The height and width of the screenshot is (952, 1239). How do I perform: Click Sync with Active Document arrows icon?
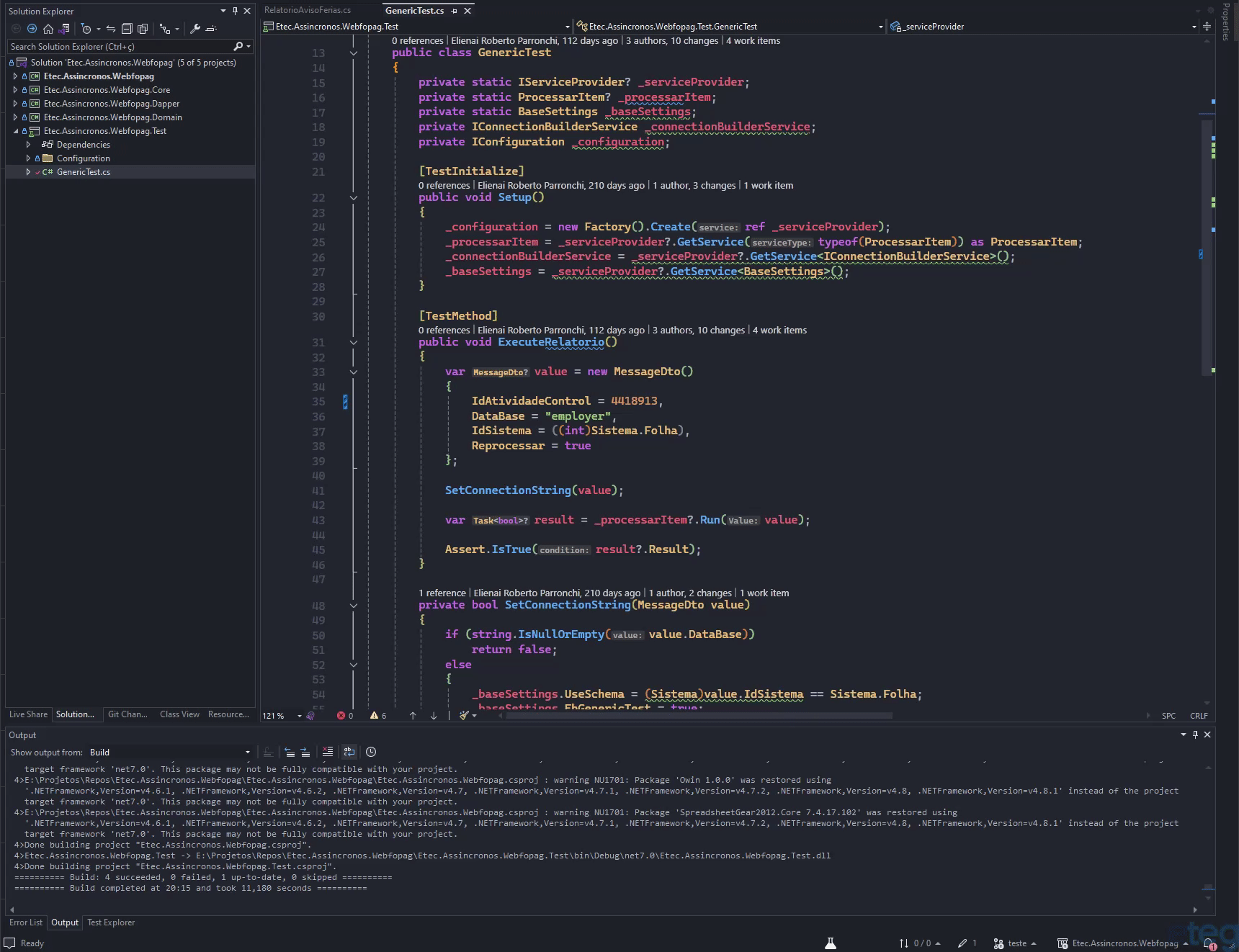111,29
